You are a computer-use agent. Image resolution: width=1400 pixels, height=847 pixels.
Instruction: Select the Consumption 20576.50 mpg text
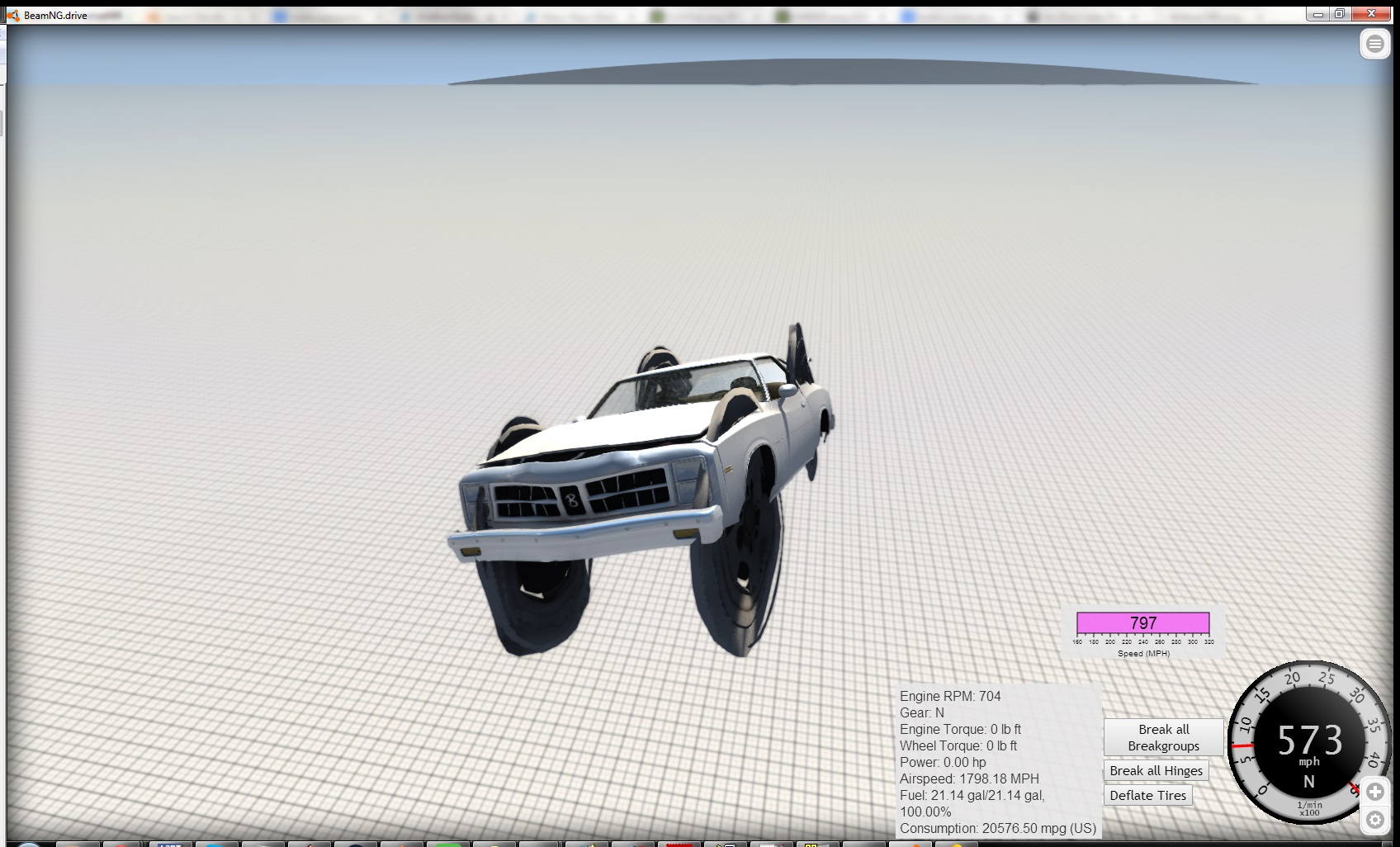click(x=998, y=828)
